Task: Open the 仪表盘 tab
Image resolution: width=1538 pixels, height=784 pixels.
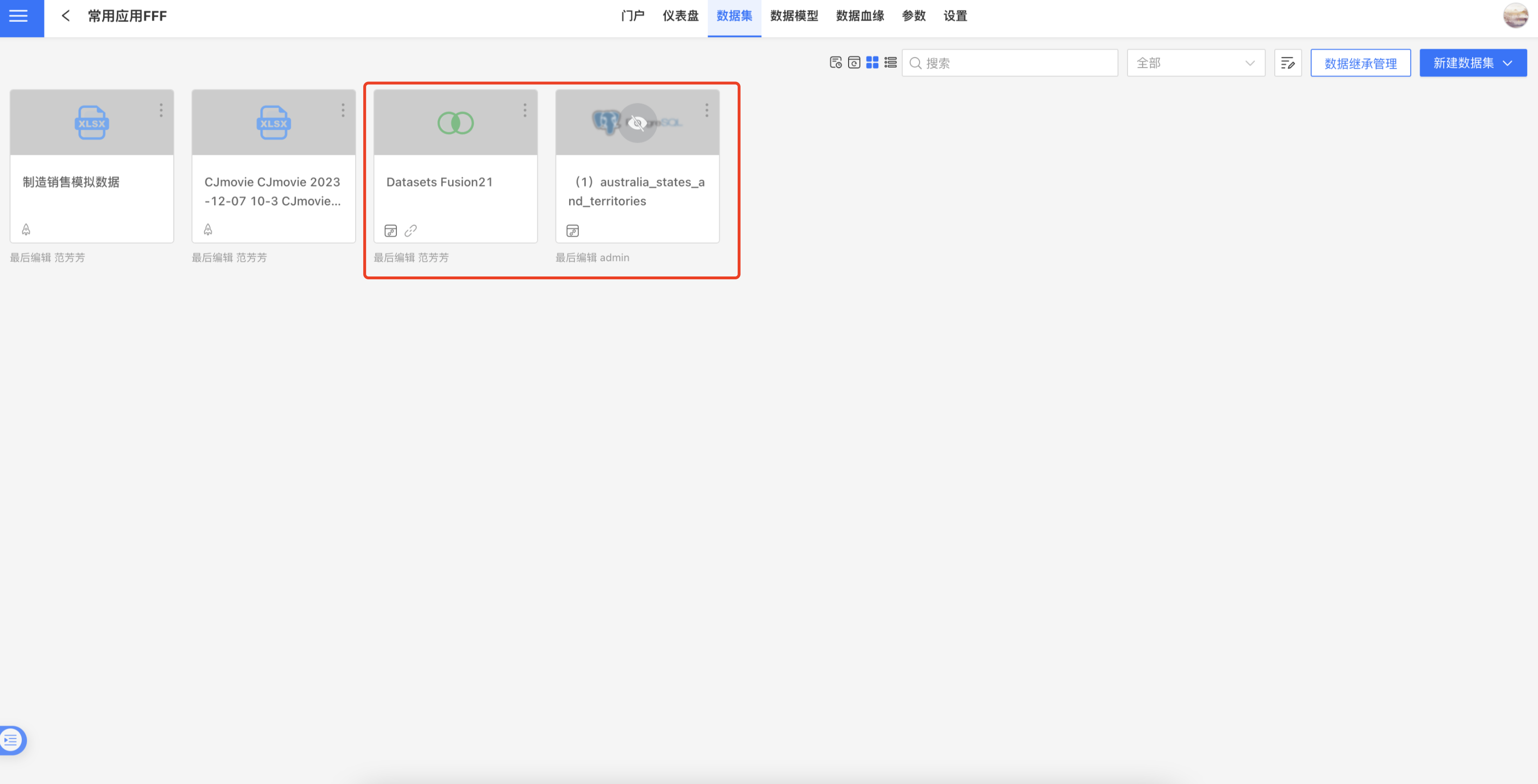Action: click(x=680, y=16)
